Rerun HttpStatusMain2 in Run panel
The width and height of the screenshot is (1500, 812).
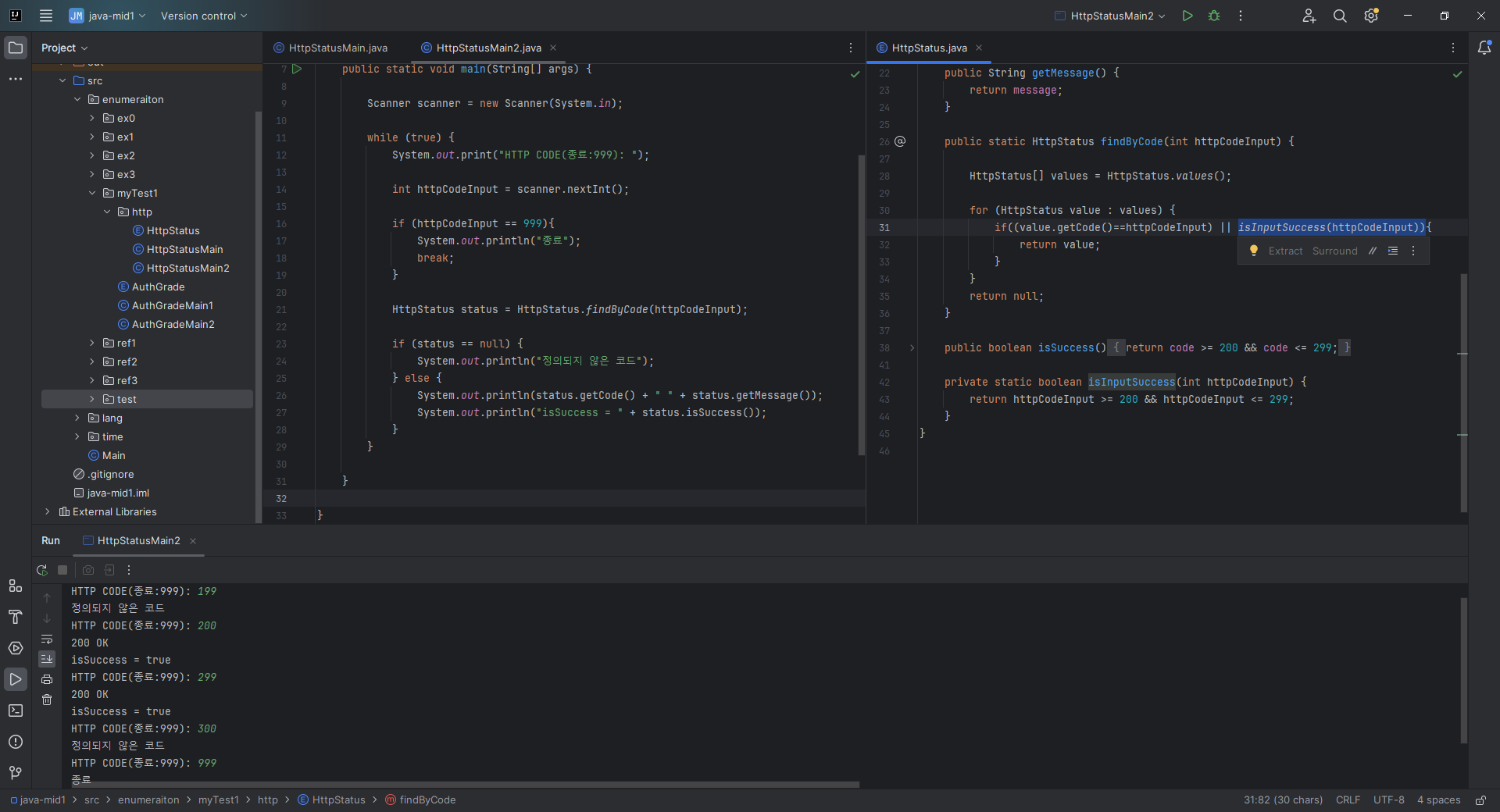42,570
